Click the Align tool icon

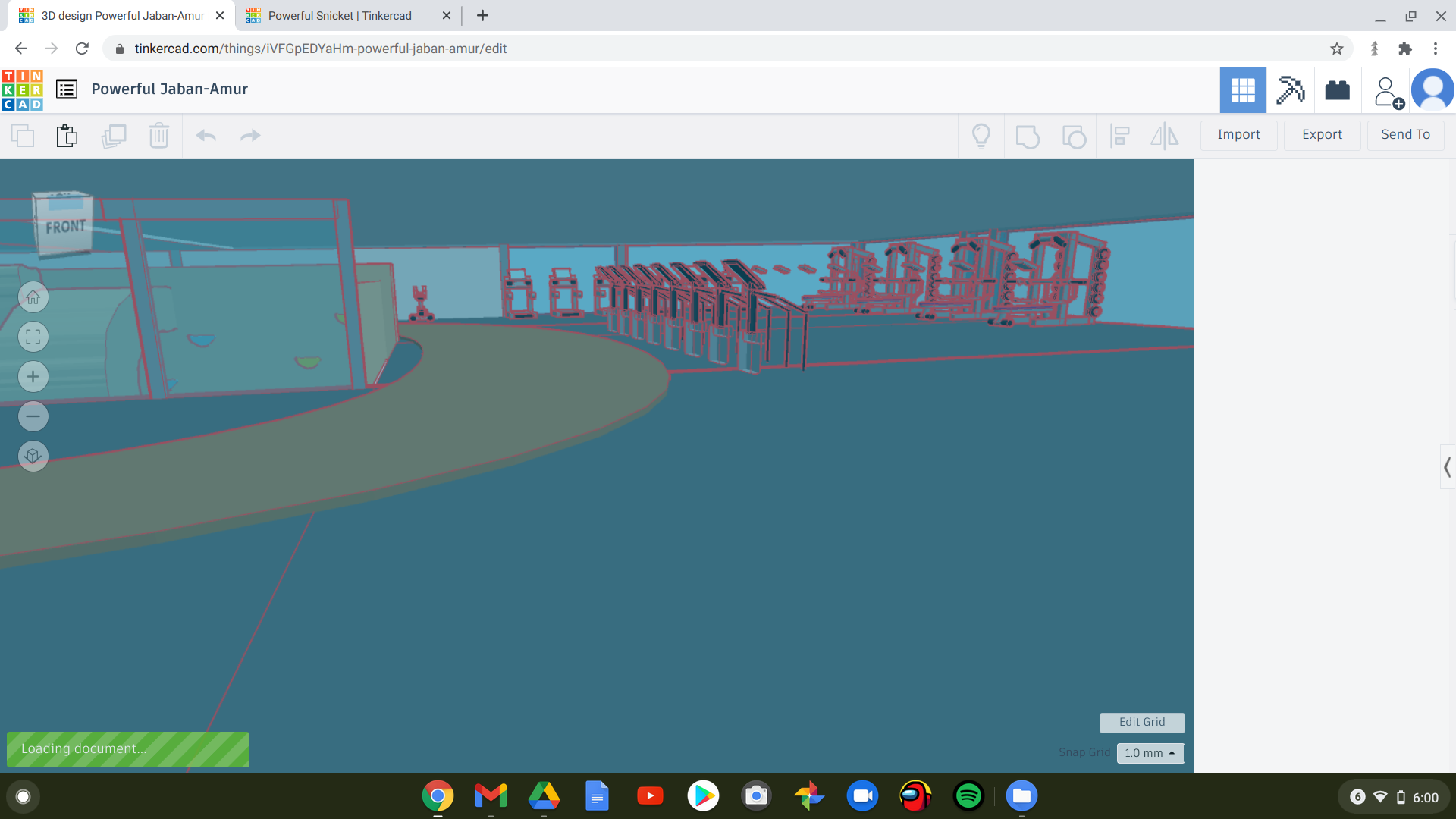point(1119,136)
